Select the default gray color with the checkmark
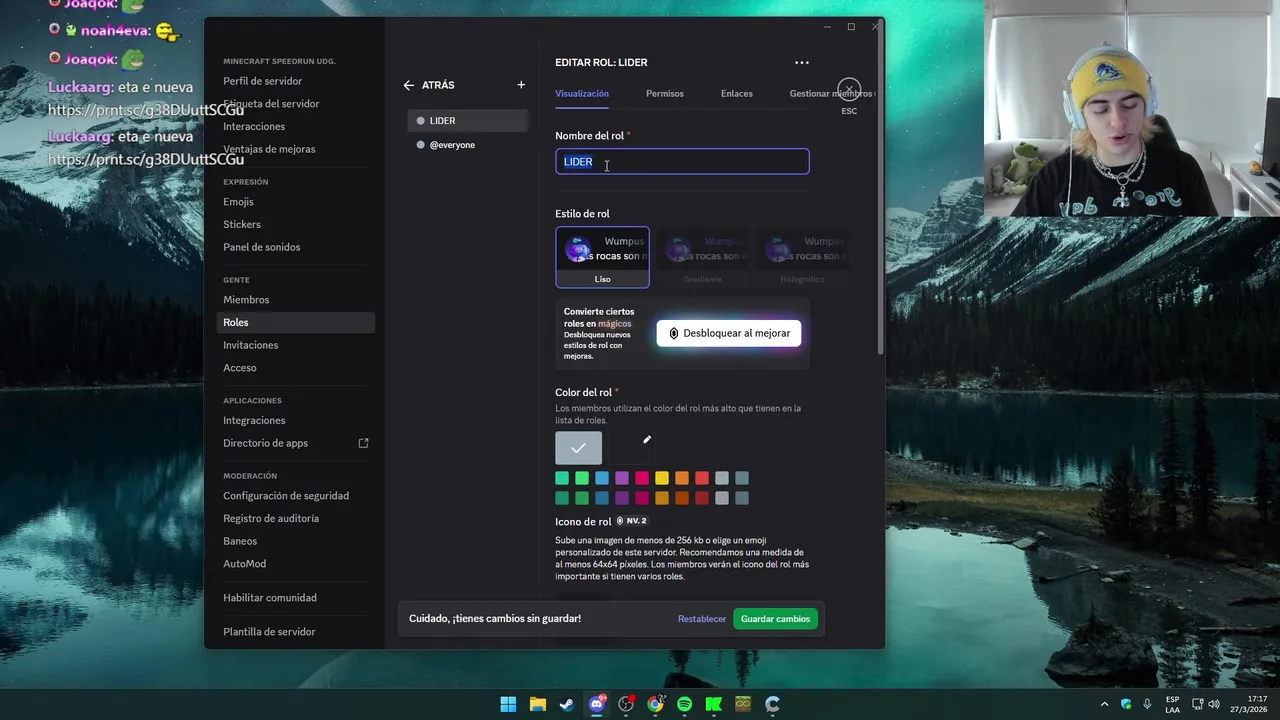 [579, 448]
